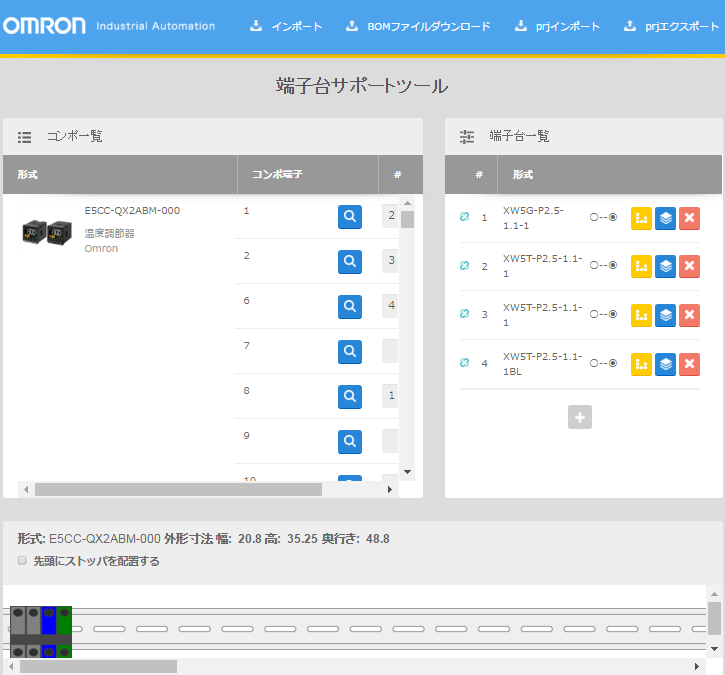Click the link icon for terminal row 2
Viewport: 725px width, 675px height.
click(465, 265)
